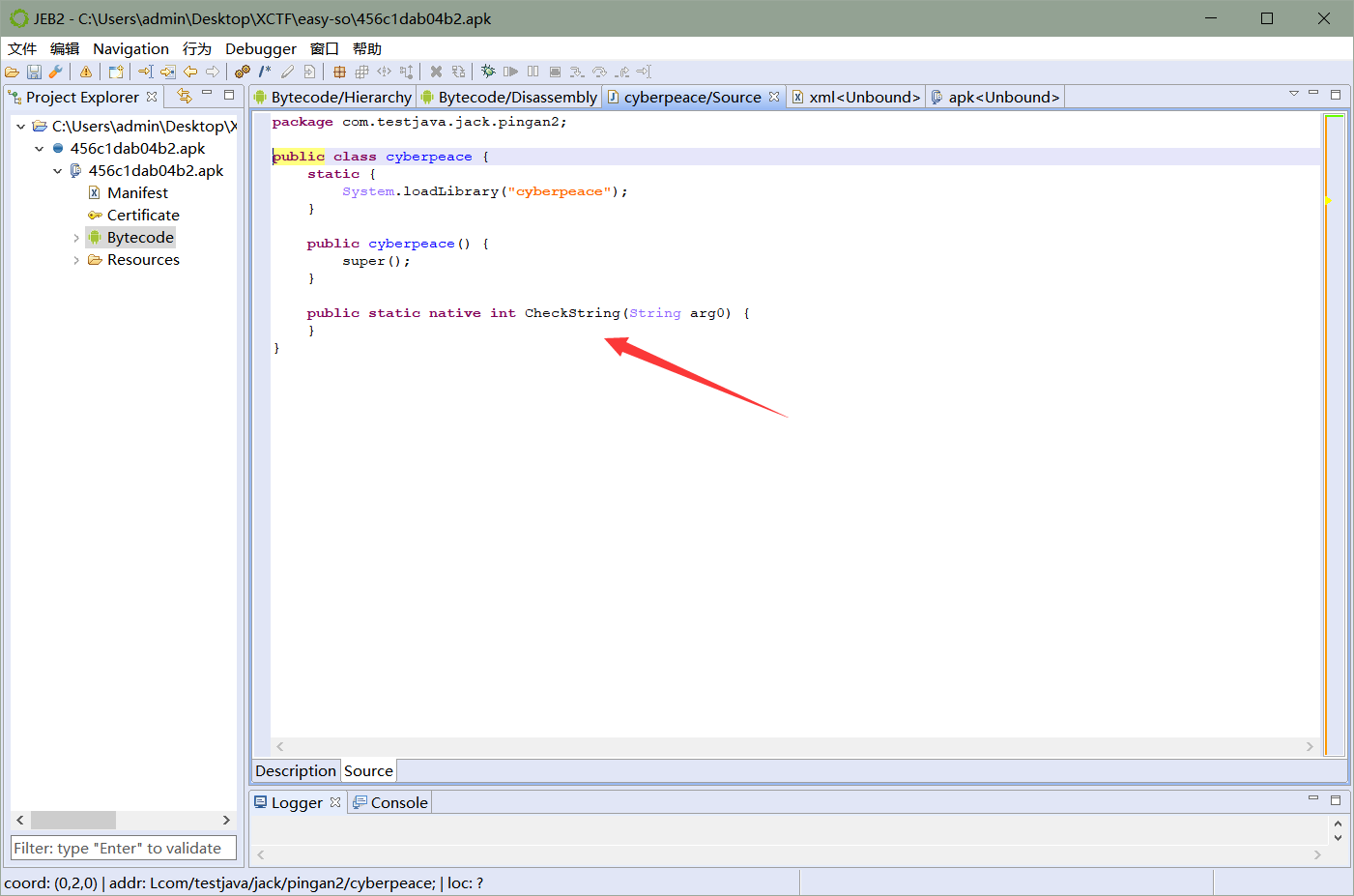The height and width of the screenshot is (896, 1354).
Task: Expand the Bytecode tree node
Action: tap(76, 238)
